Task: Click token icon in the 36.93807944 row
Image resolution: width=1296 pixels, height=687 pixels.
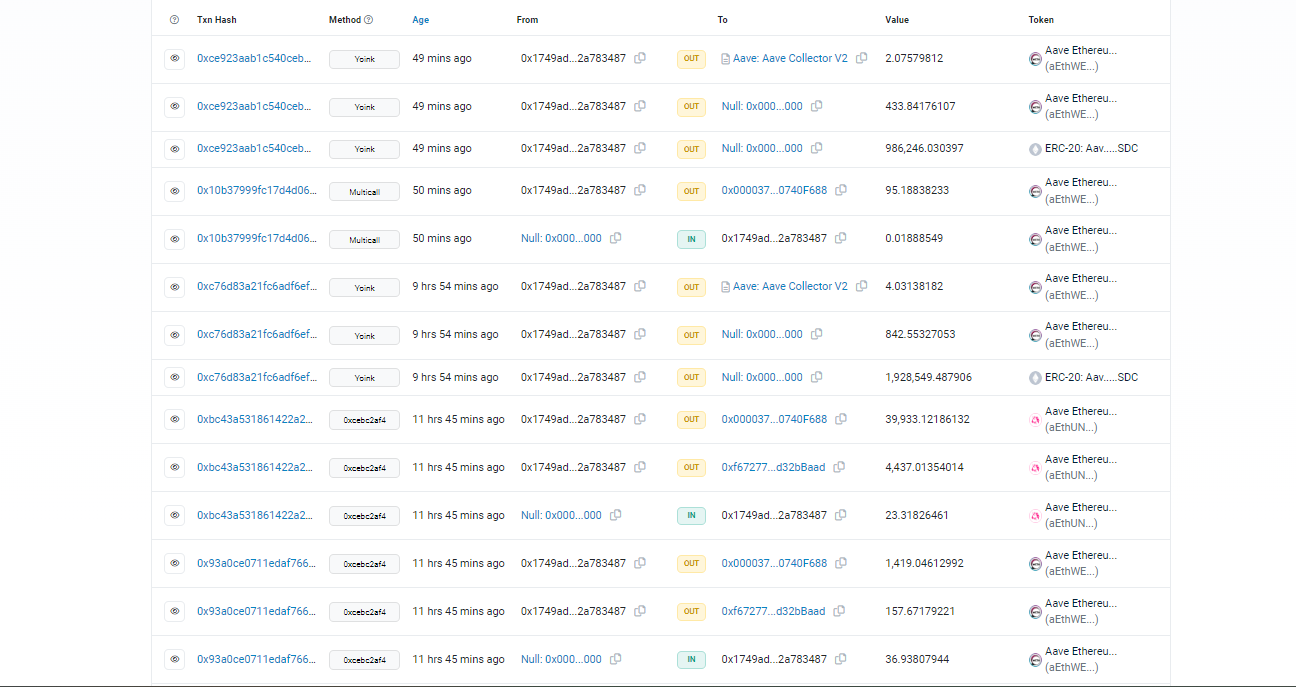Action: coord(1036,660)
